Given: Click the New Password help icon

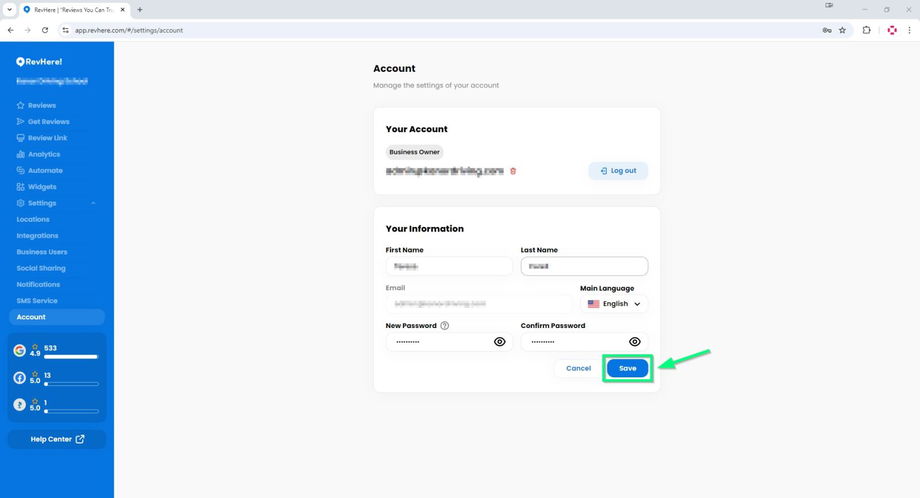Looking at the screenshot, I should (x=445, y=326).
